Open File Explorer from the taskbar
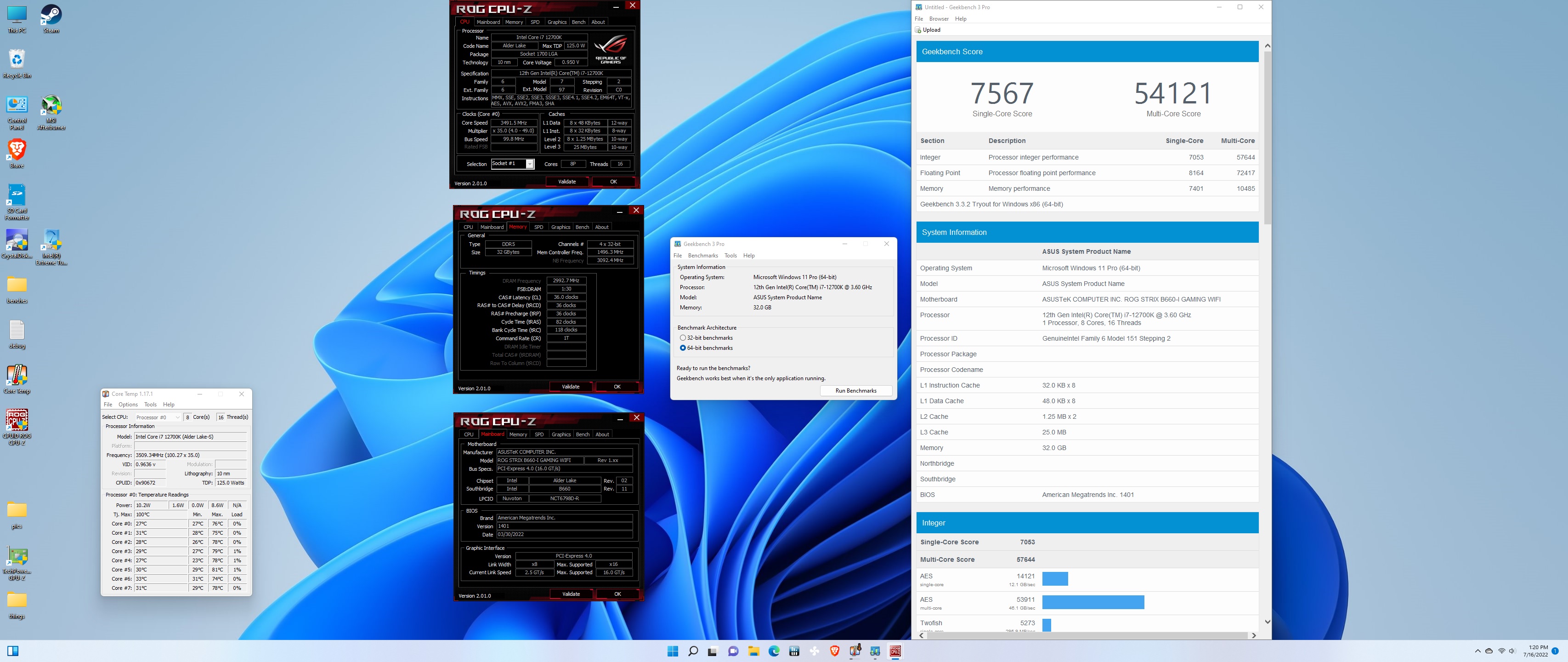Screen dimensions: 1568x662 click(753, 651)
